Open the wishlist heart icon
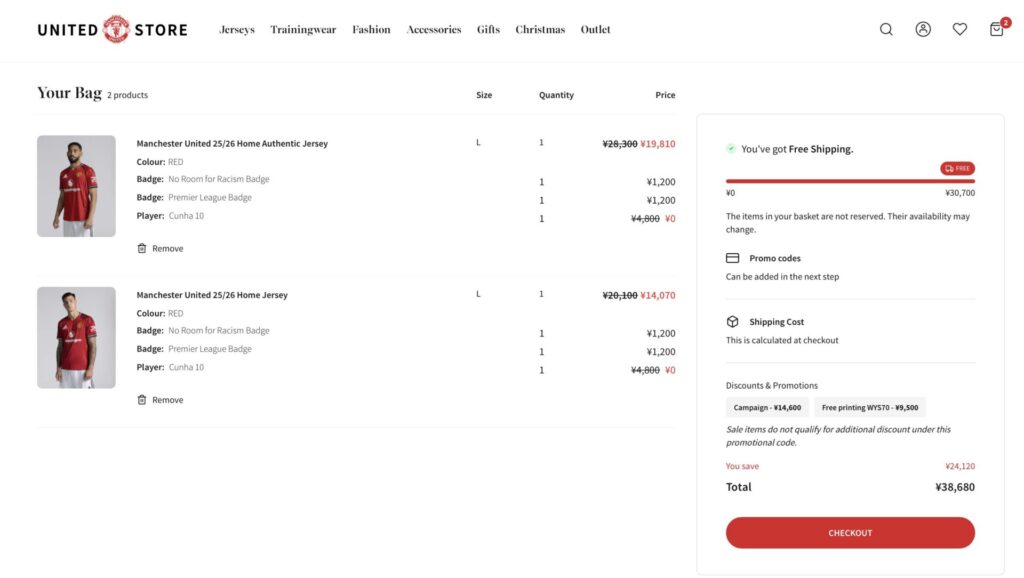This screenshot has height=578, width=1024. 960,29
